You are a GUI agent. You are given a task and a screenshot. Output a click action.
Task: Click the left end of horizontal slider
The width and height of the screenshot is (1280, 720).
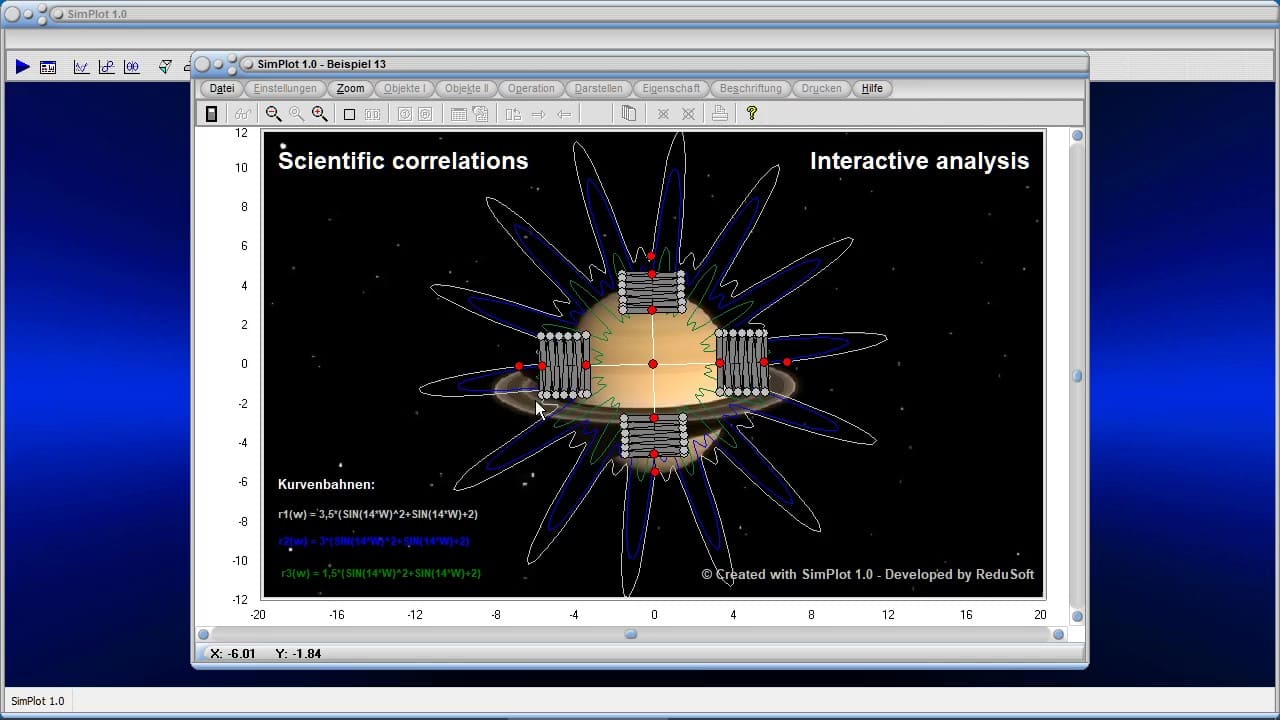tap(204, 634)
